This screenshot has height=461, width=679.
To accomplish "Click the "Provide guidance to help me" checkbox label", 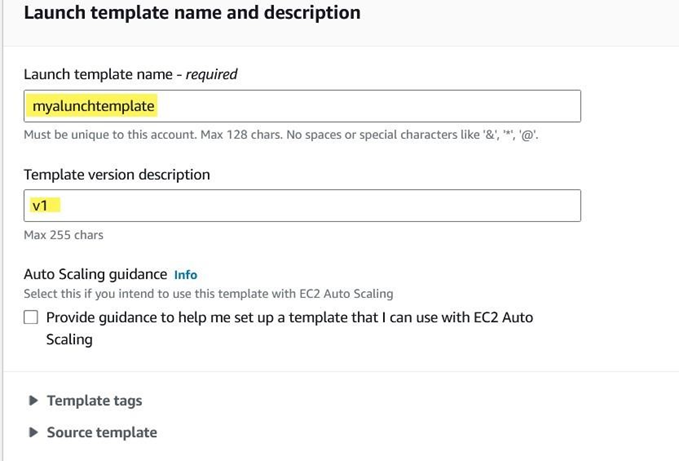I will point(289,317).
